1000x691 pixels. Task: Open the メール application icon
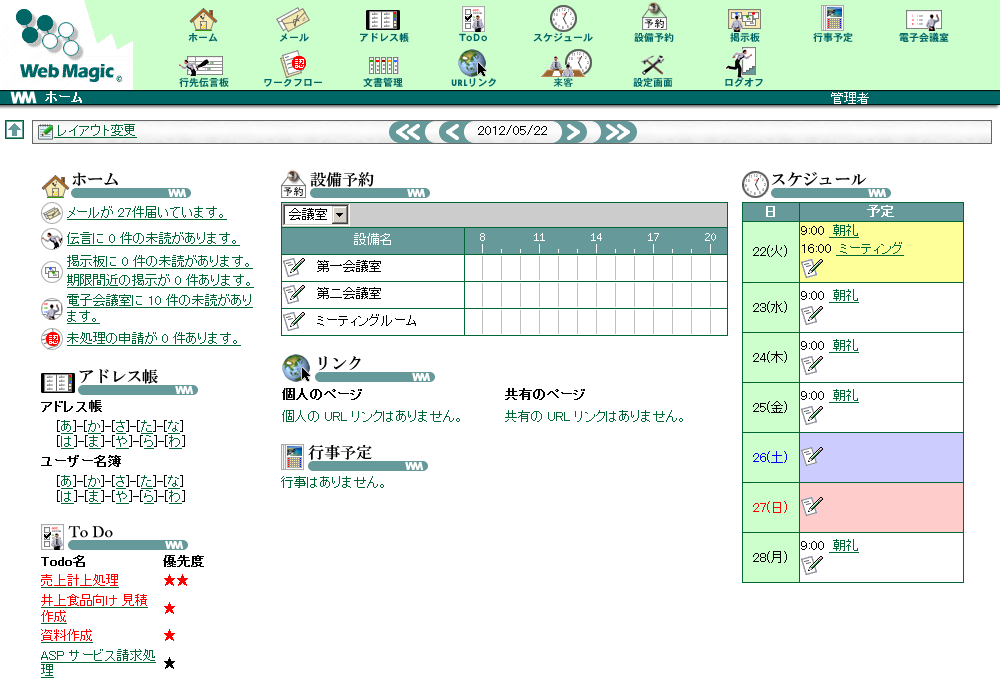coord(295,22)
